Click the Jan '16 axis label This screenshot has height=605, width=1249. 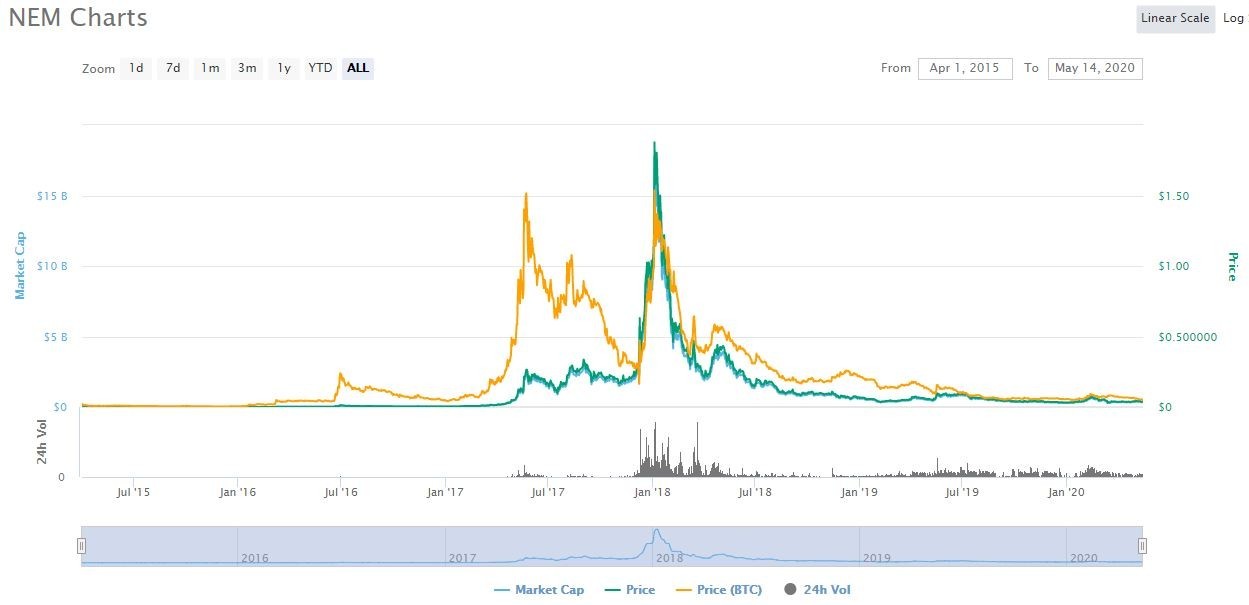point(237,492)
